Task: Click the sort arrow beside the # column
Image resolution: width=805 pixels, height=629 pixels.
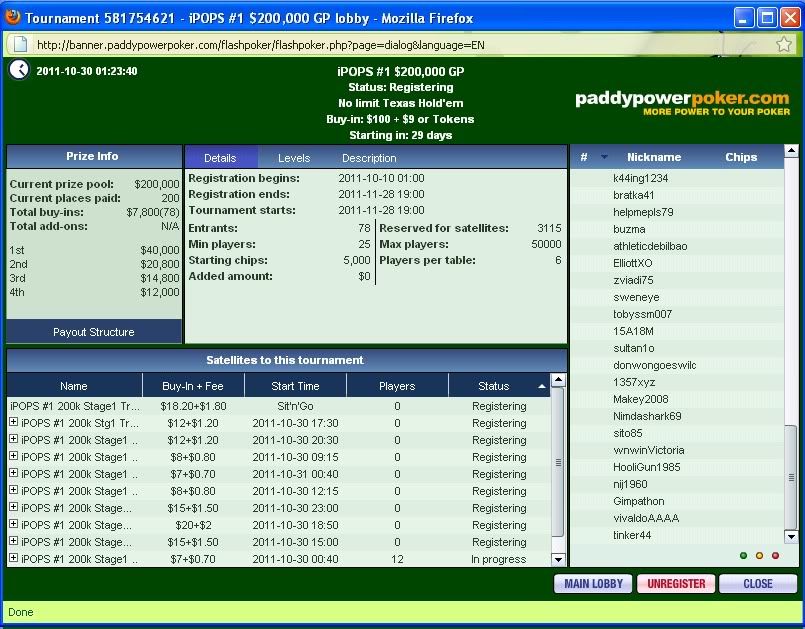Action: [604, 157]
